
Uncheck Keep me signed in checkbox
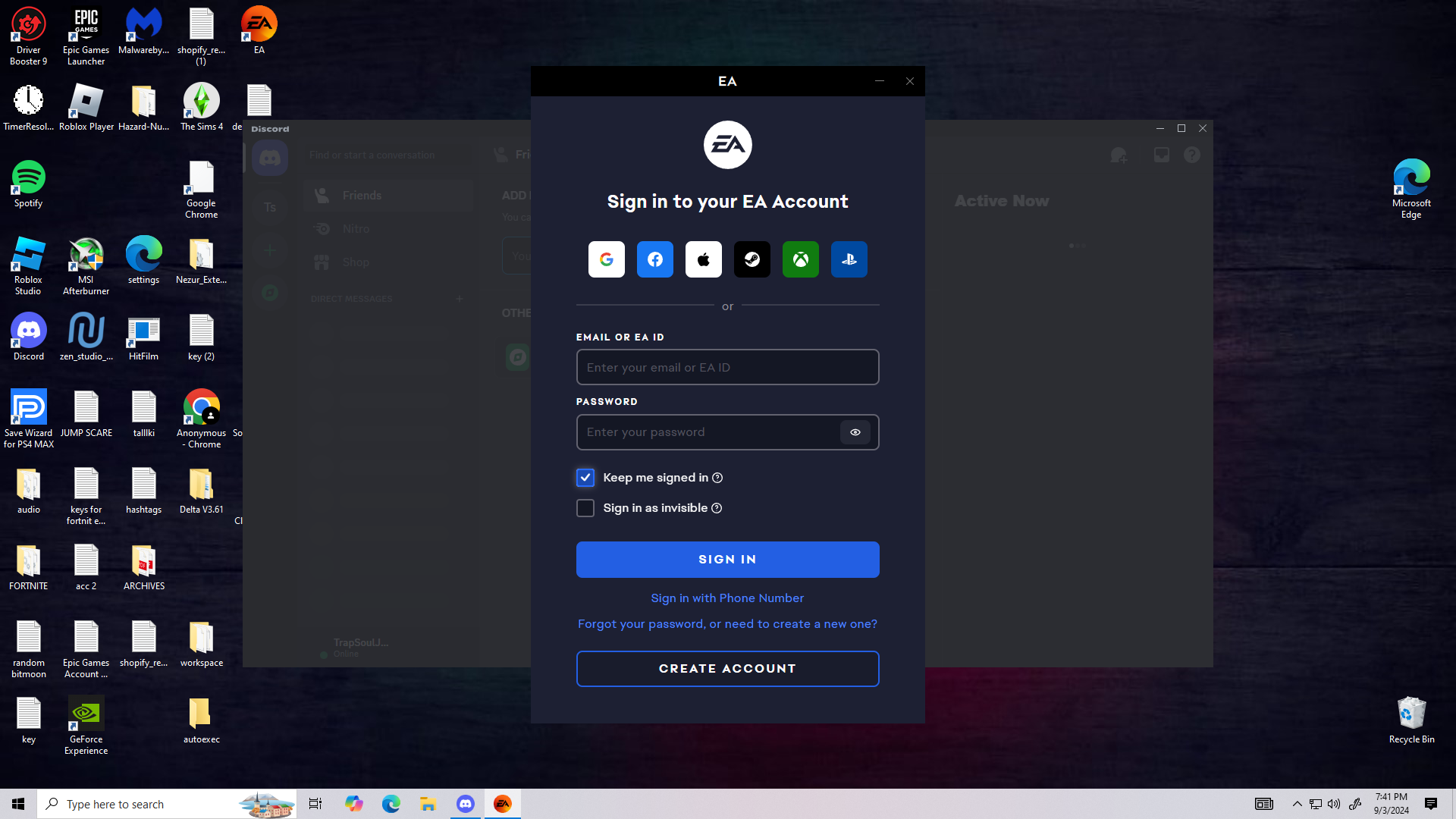pos(585,478)
